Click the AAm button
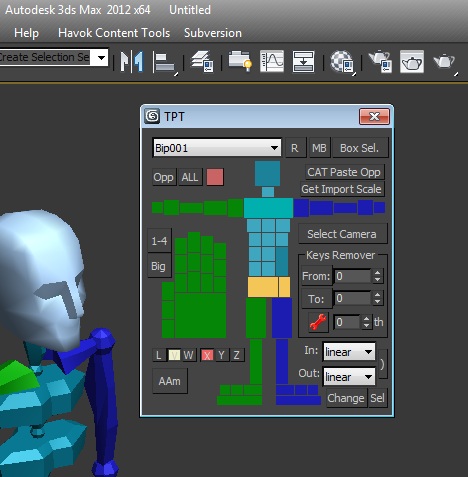The image size is (468, 477). pyautogui.click(x=170, y=381)
